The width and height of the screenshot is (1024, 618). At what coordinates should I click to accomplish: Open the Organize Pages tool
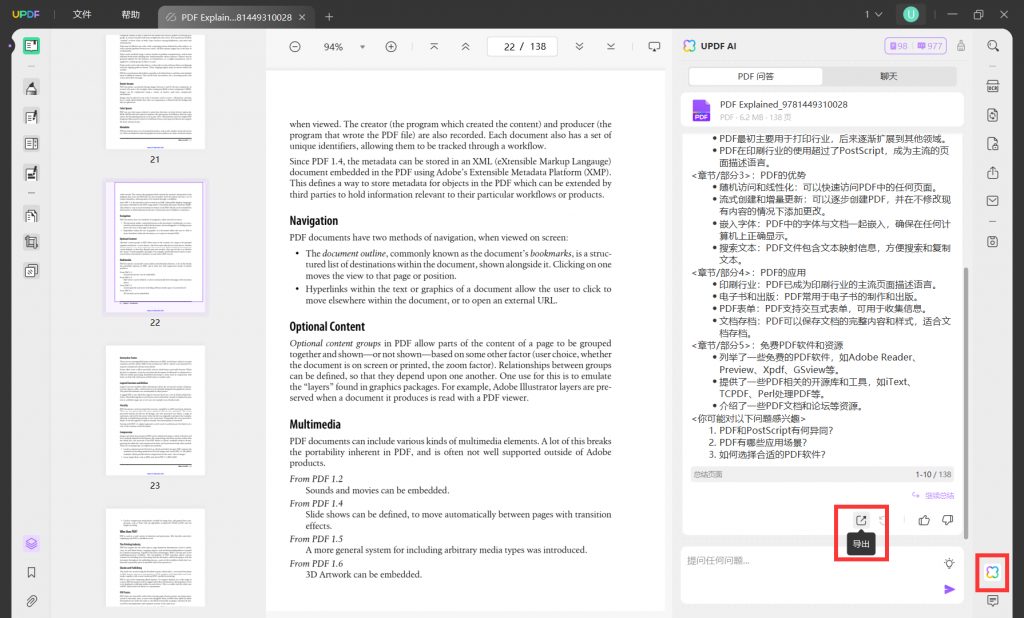click(31, 215)
